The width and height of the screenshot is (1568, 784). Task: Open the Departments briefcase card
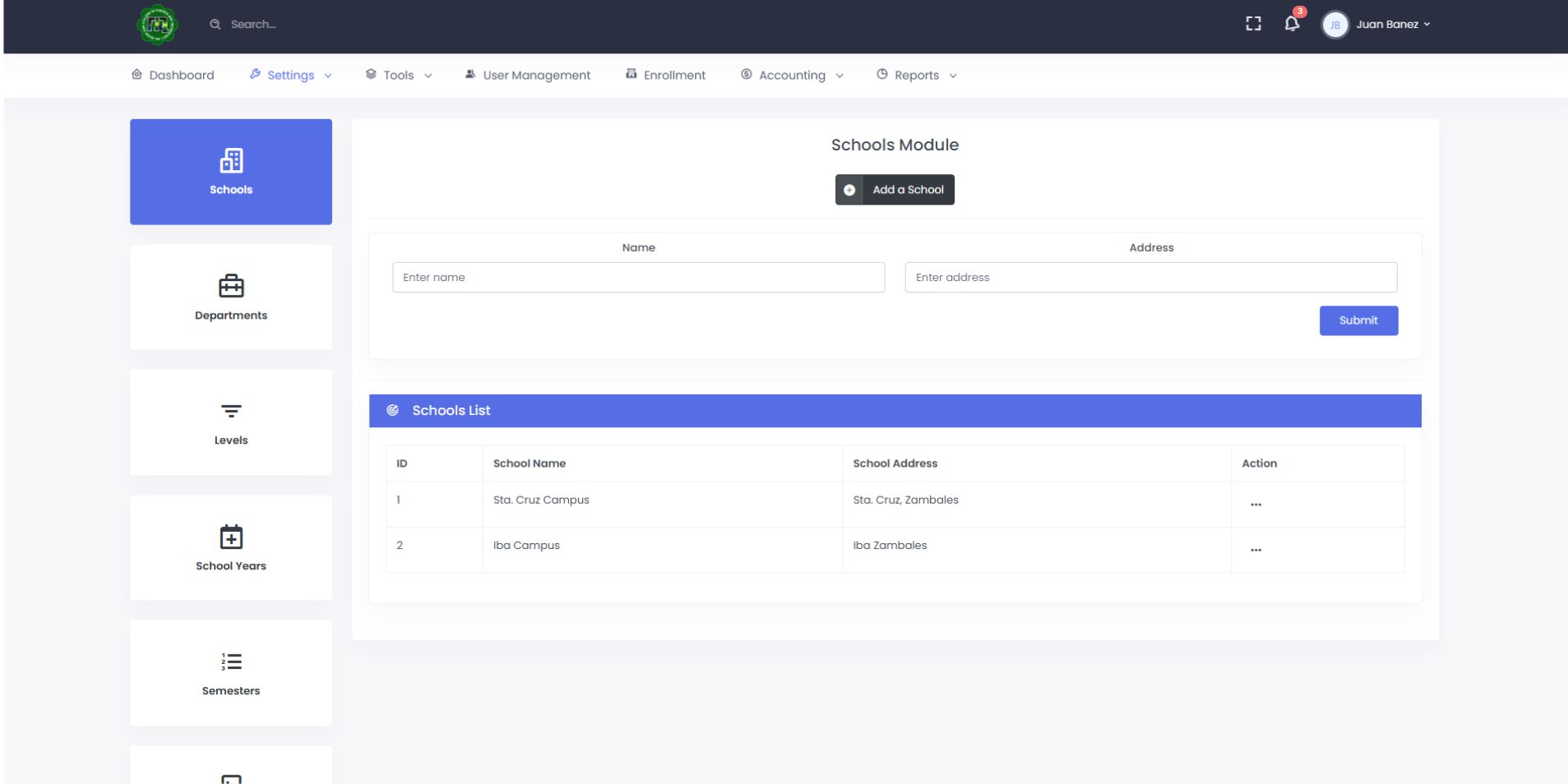click(x=231, y=297)
